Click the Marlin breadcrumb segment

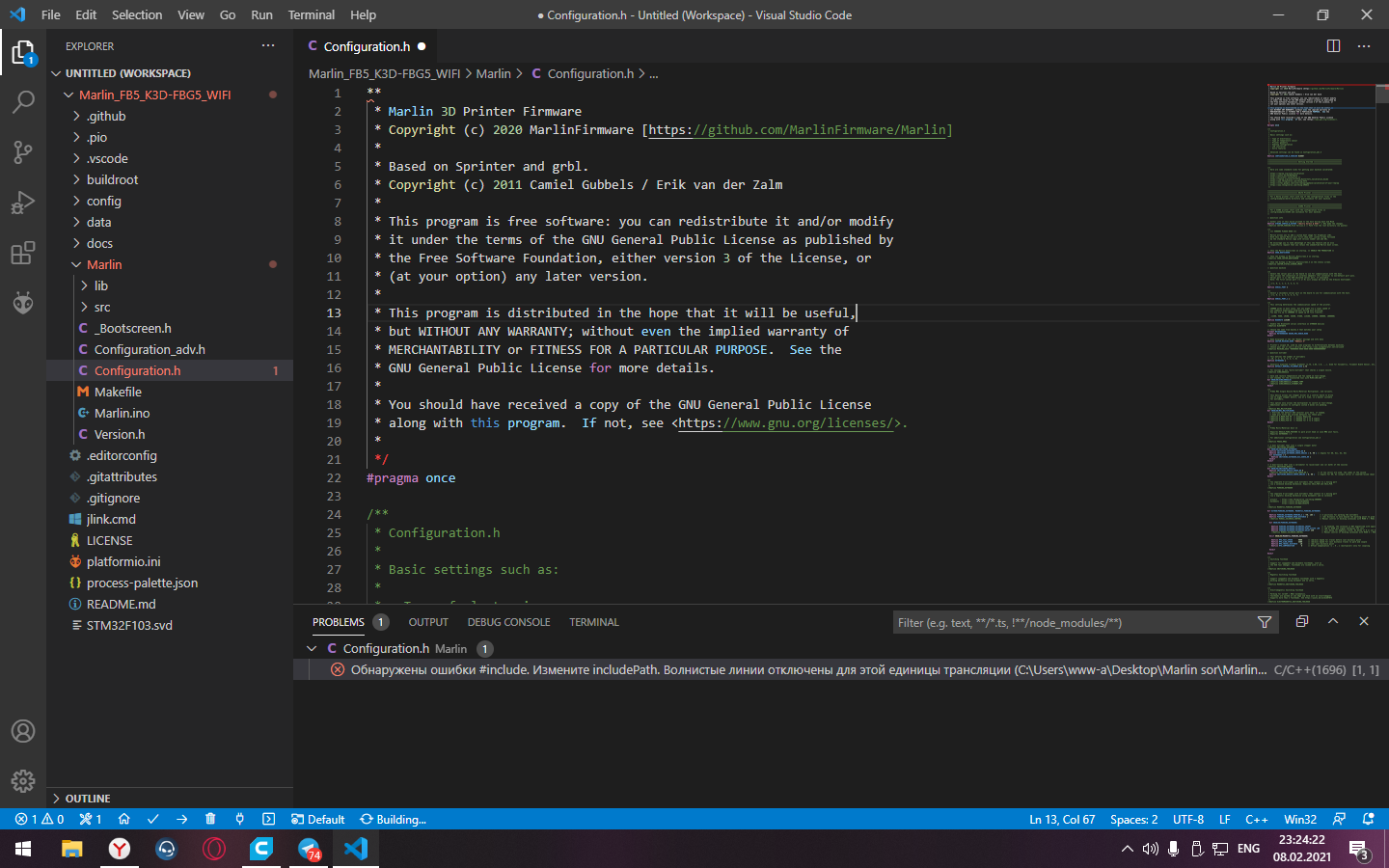click(493, 73)
